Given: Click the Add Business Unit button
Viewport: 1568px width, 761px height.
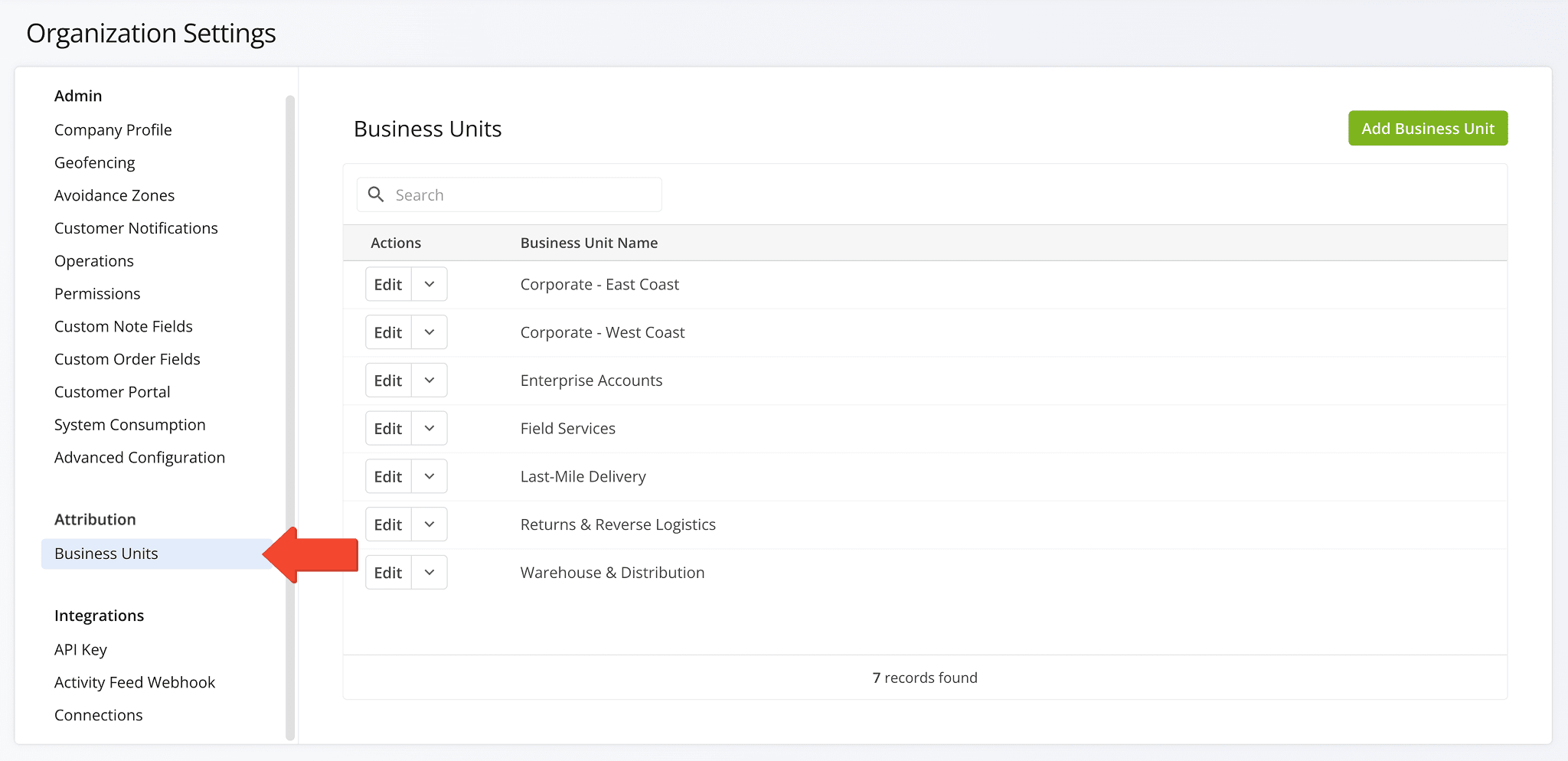Looking at the screenshot, I should pos(1427,129).
